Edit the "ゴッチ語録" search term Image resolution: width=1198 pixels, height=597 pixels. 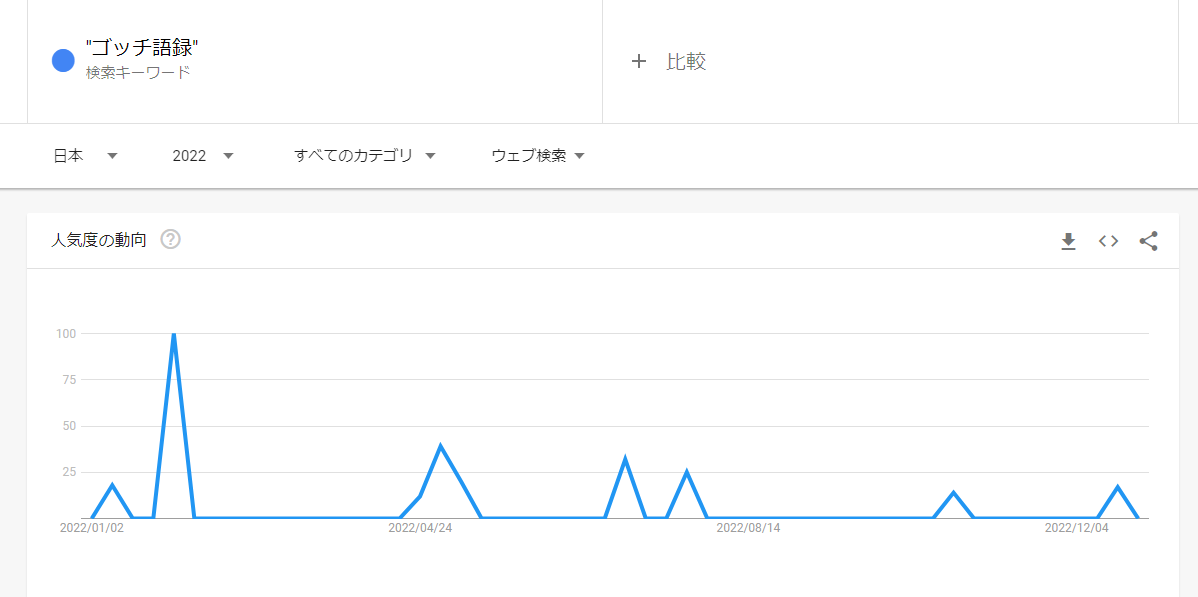click(143, 50)
